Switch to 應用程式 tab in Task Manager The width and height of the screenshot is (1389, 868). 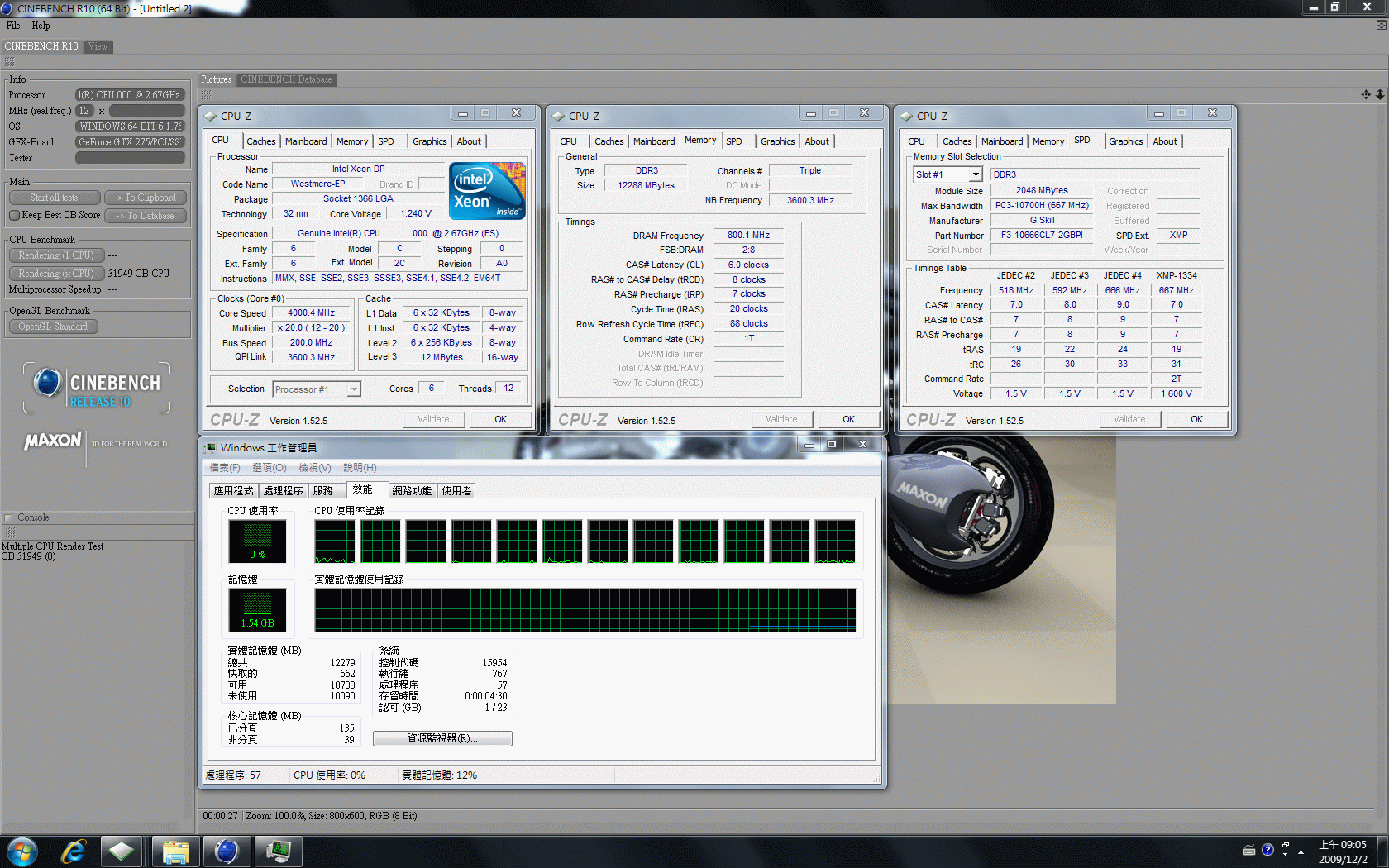[x=234, y=491]
